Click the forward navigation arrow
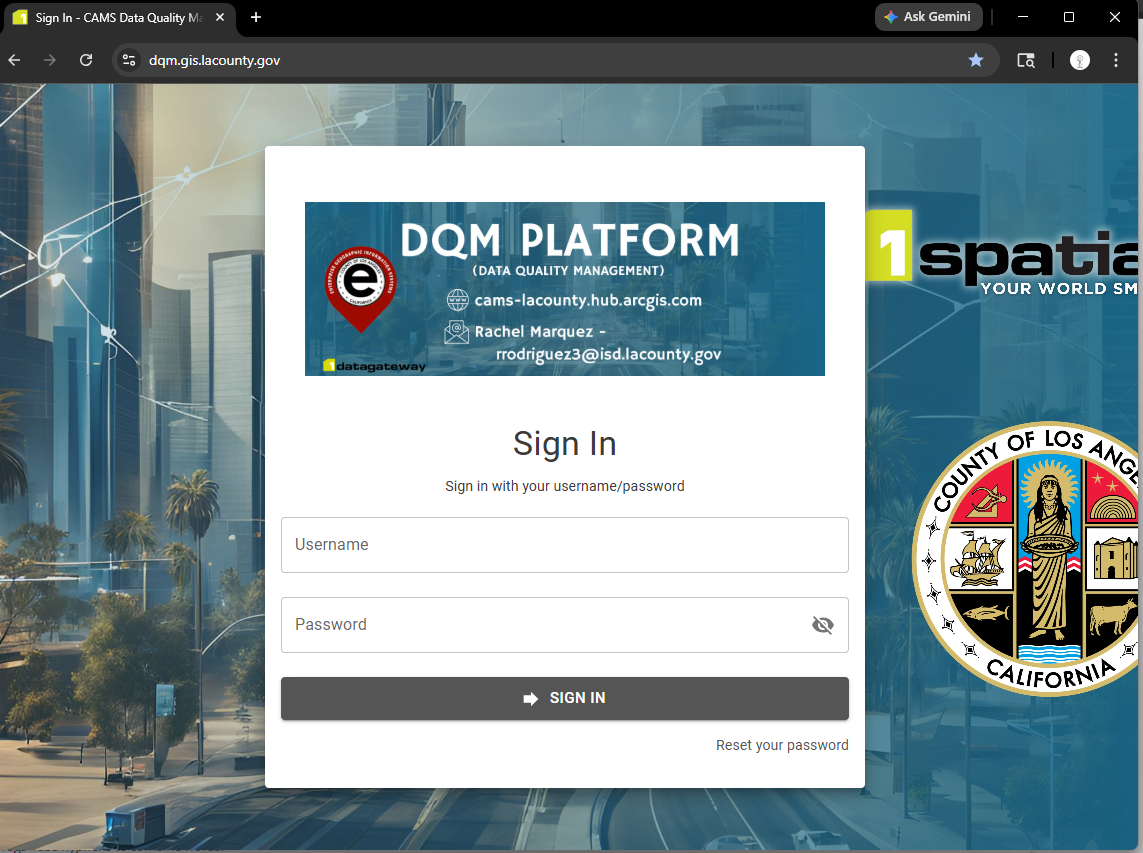Viewport: 1143px width, 853px height. tap(50, 60)
